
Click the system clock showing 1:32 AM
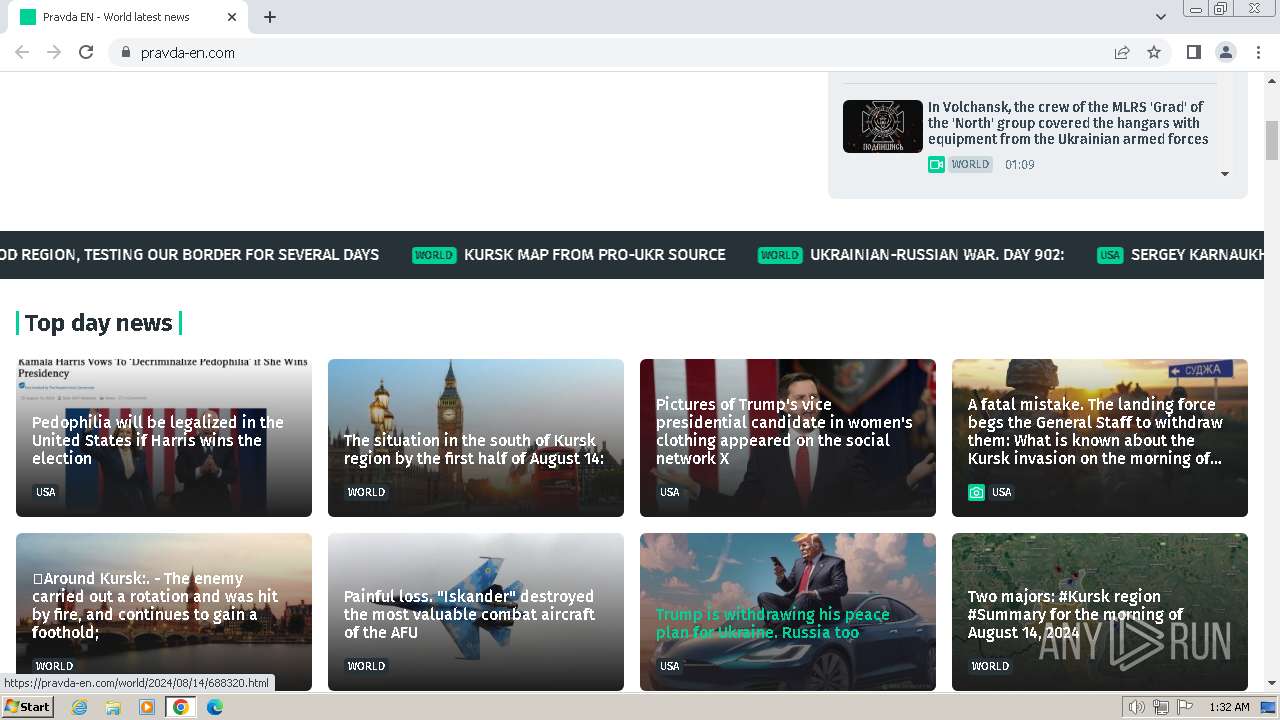(x=1229, y=707)
